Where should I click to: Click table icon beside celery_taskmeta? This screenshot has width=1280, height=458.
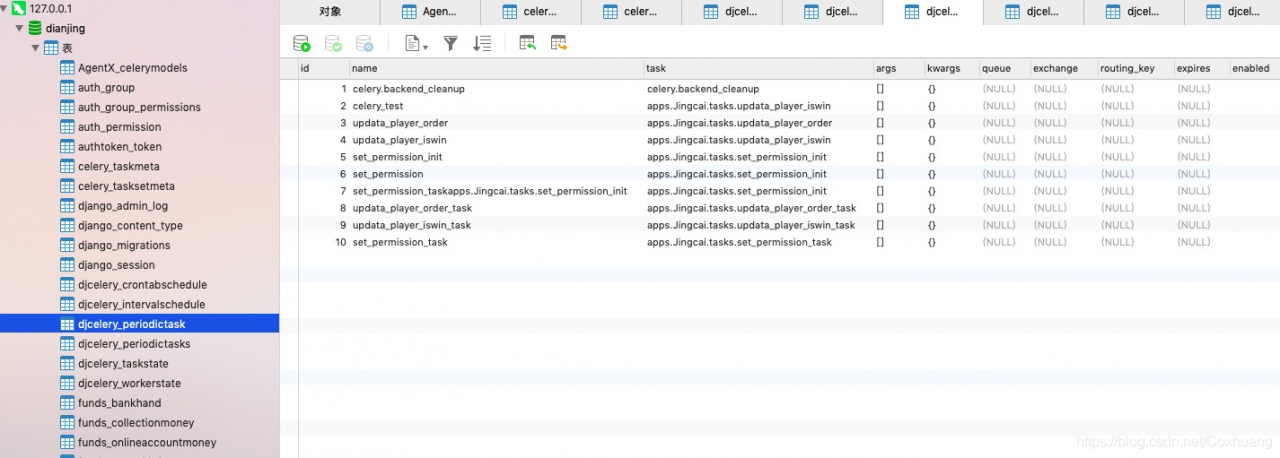[67, 166]
